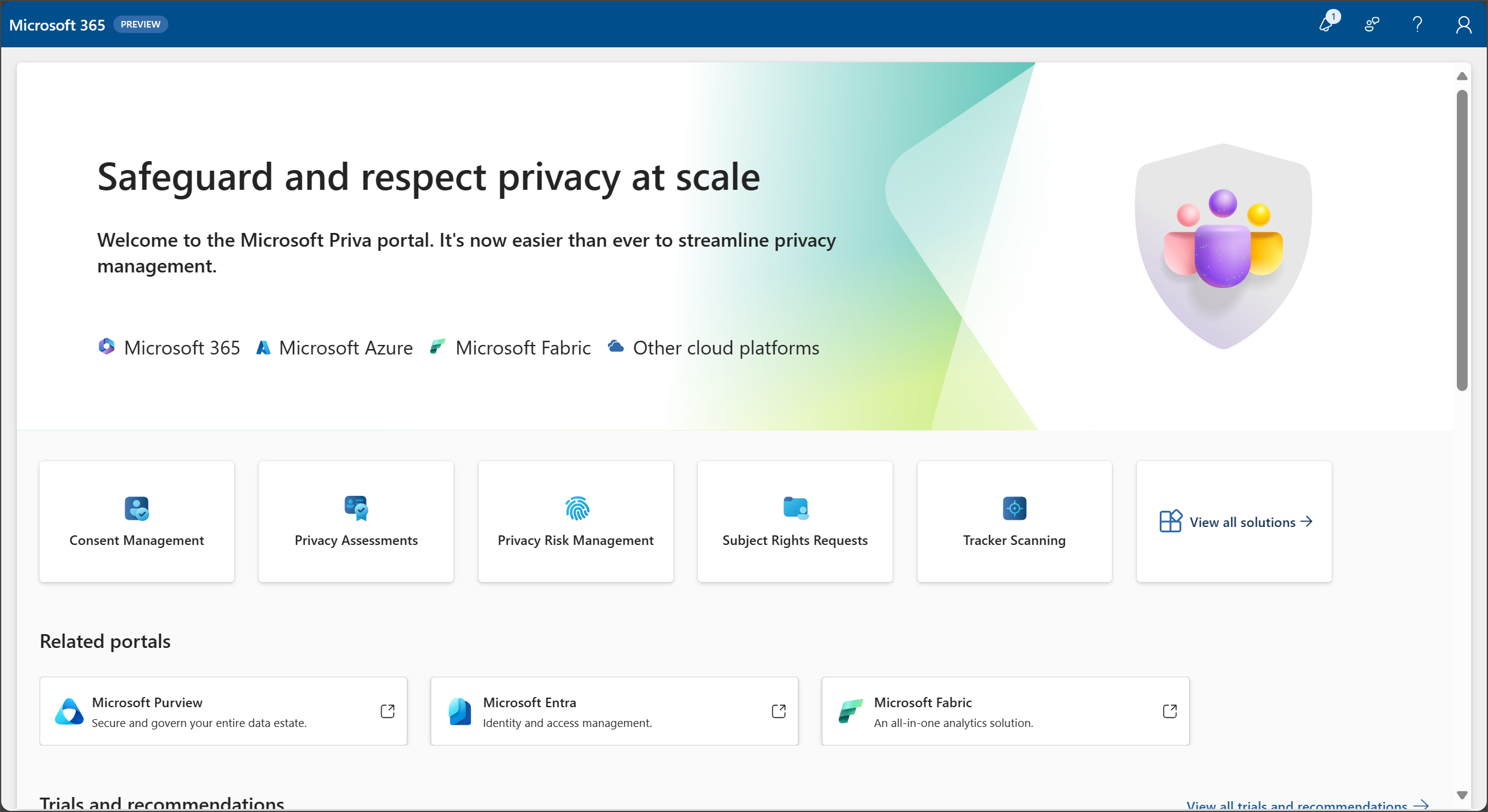Open Consent Management solution
The image size is (1488, 812).
click(x=137, y=521)
